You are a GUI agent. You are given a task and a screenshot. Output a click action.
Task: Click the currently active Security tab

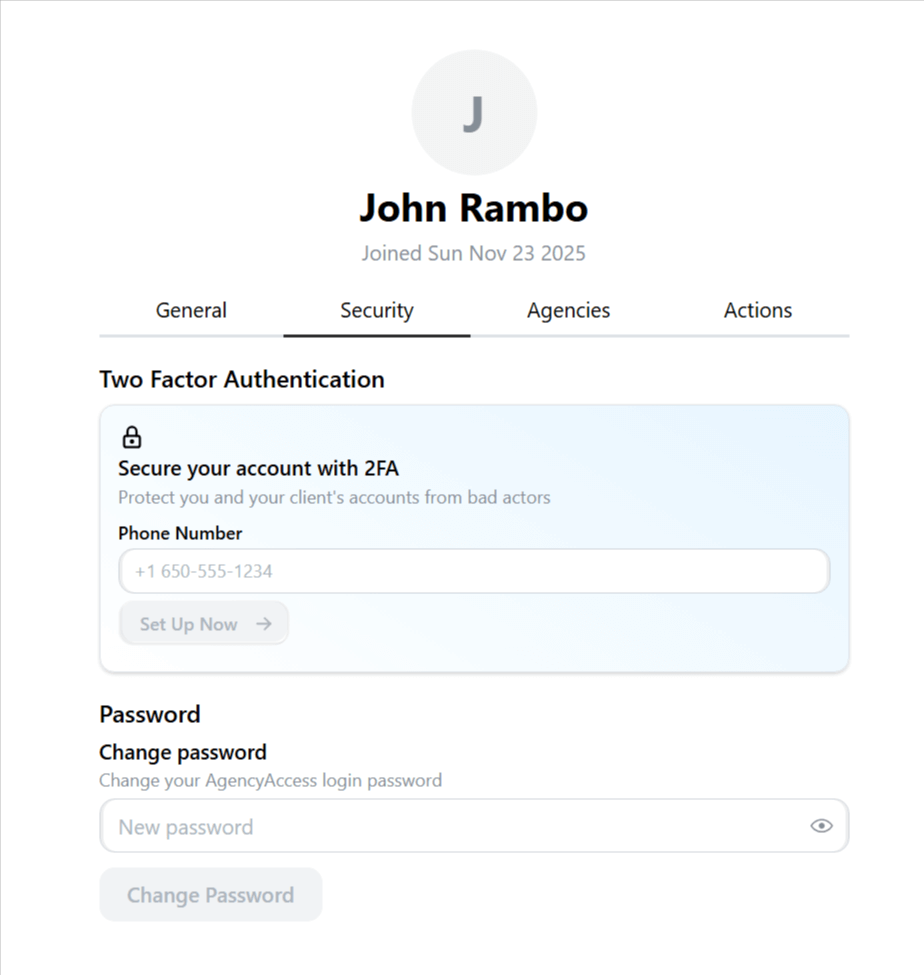pos(377,310)
